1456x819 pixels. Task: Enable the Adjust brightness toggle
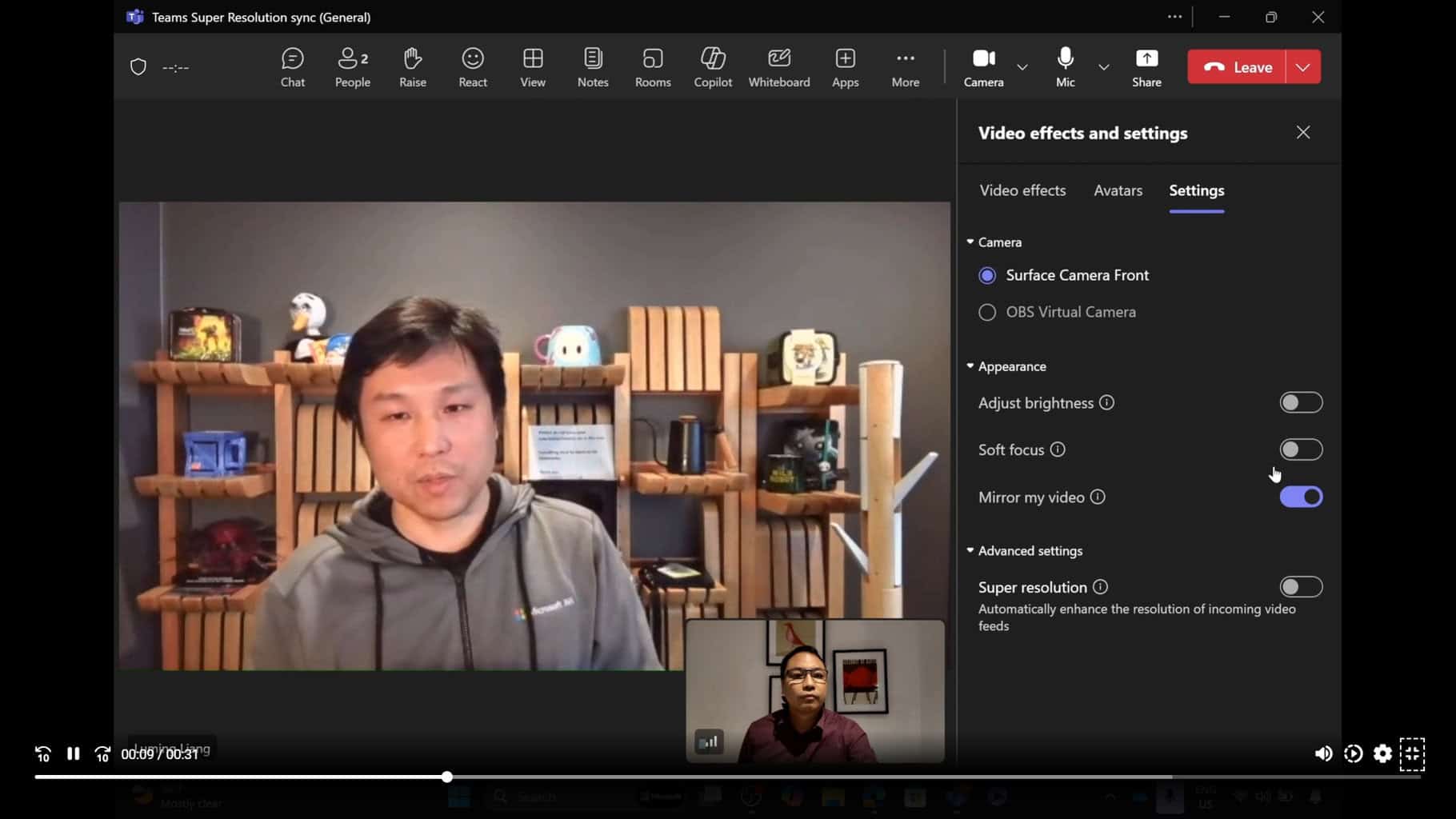pyautogui.click(x=1301, y=402)
